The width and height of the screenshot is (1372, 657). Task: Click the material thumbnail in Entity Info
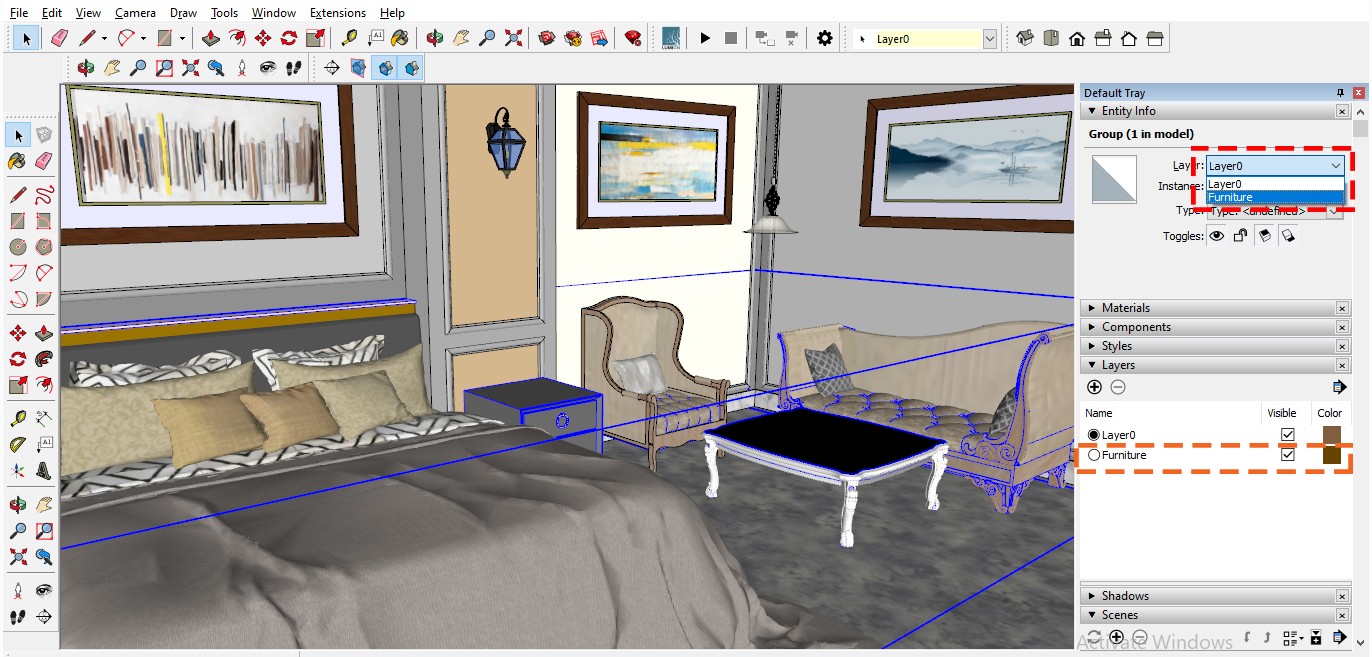[x=1114, y=178]
